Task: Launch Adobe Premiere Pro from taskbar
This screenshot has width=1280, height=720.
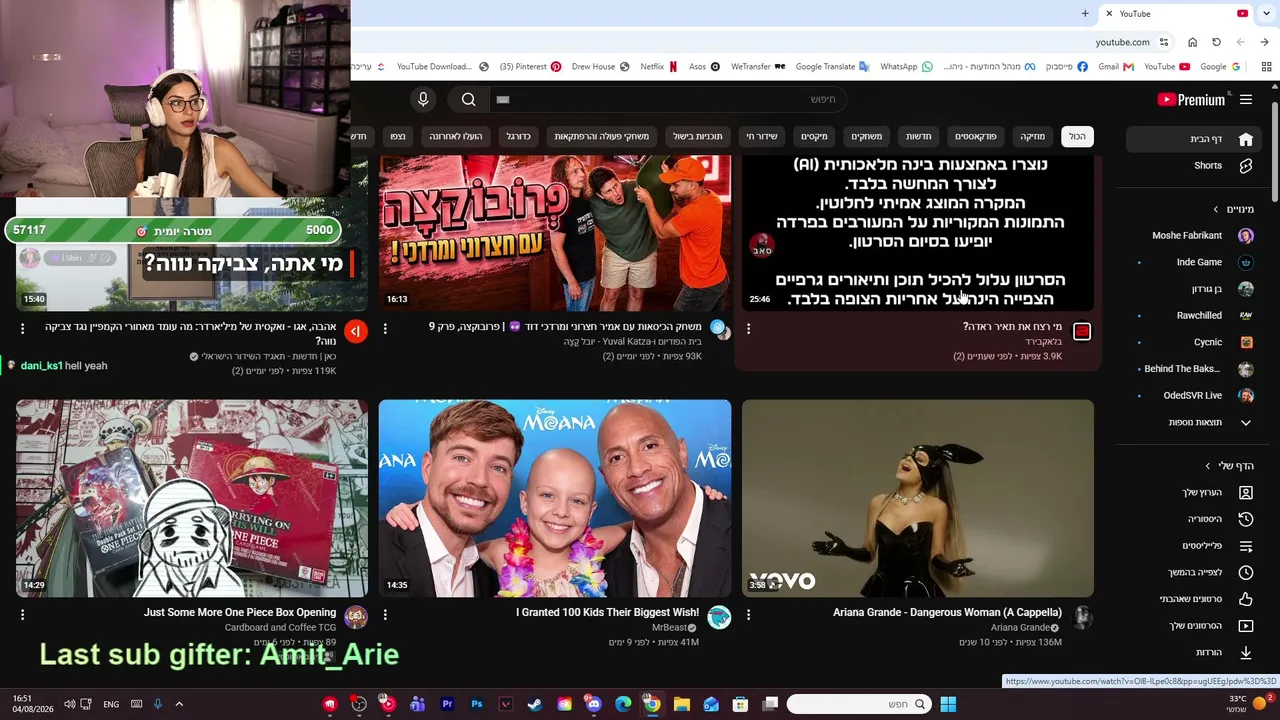Action: tap(447, 704)
